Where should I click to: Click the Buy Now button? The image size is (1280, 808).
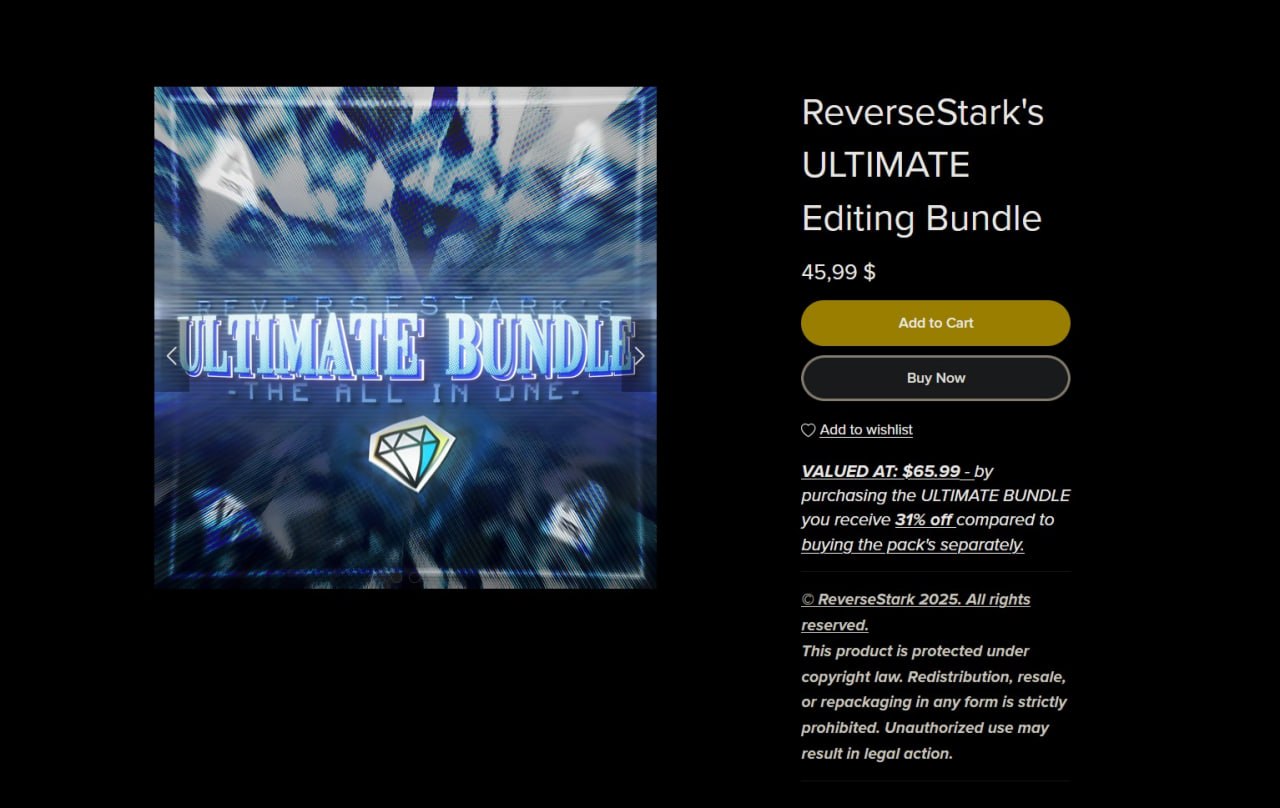(935, 378)
